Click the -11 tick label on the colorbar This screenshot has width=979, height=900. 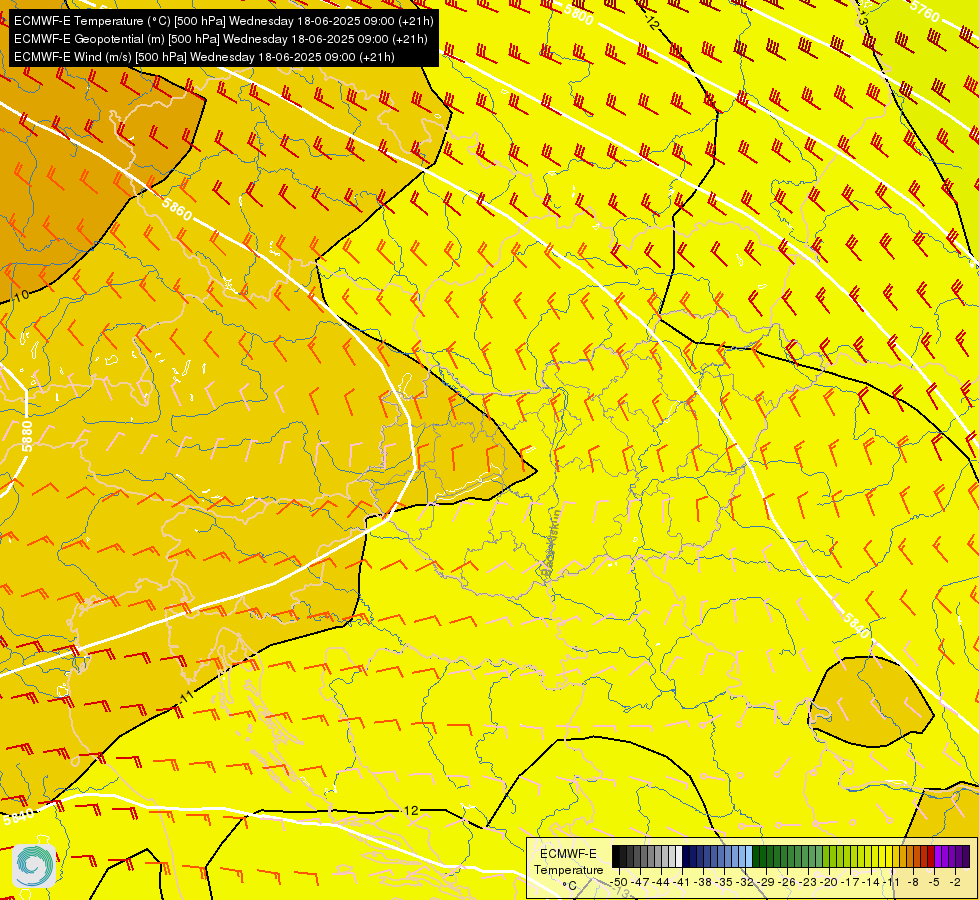[891, 882]
